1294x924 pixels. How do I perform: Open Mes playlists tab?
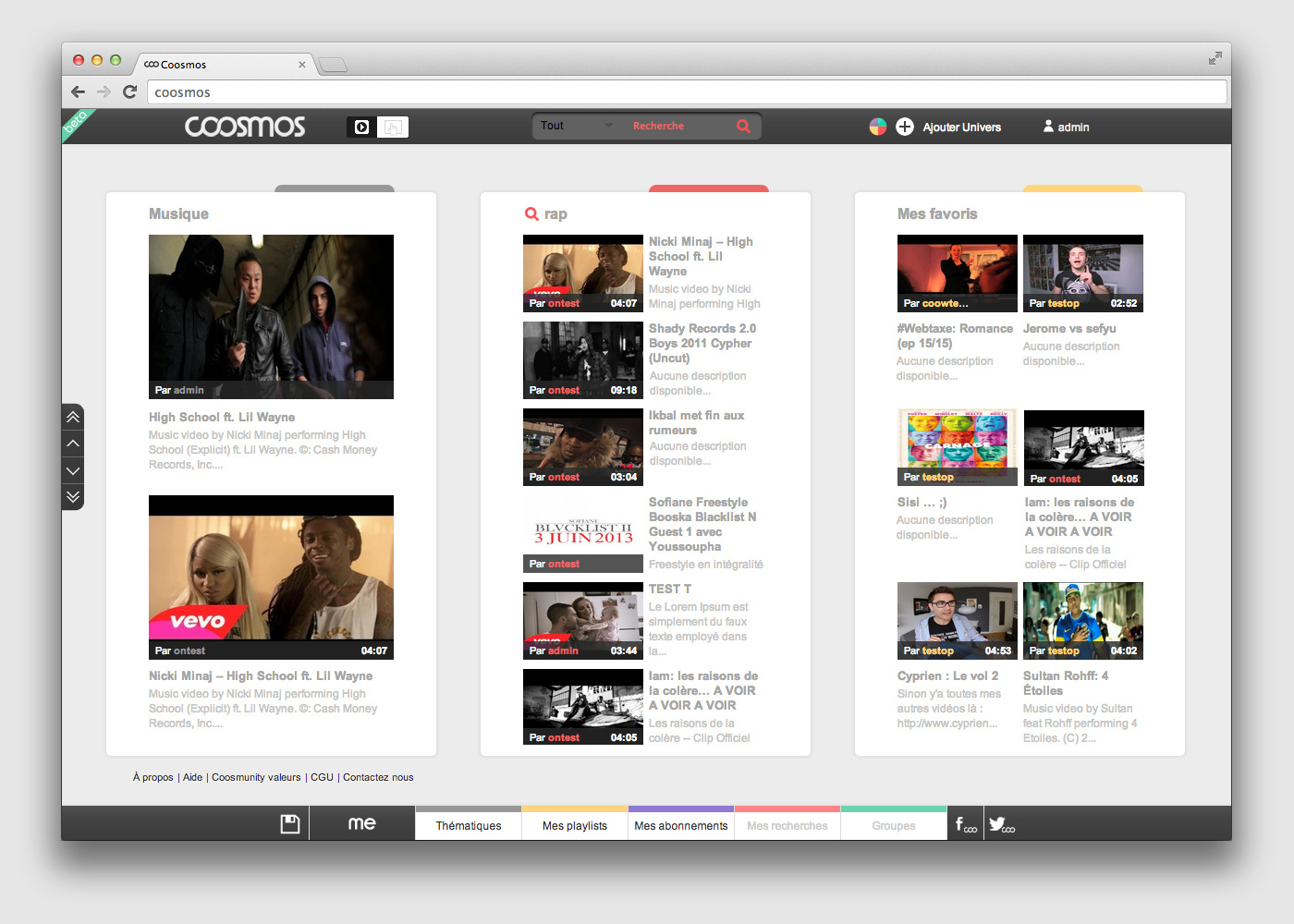575,825
